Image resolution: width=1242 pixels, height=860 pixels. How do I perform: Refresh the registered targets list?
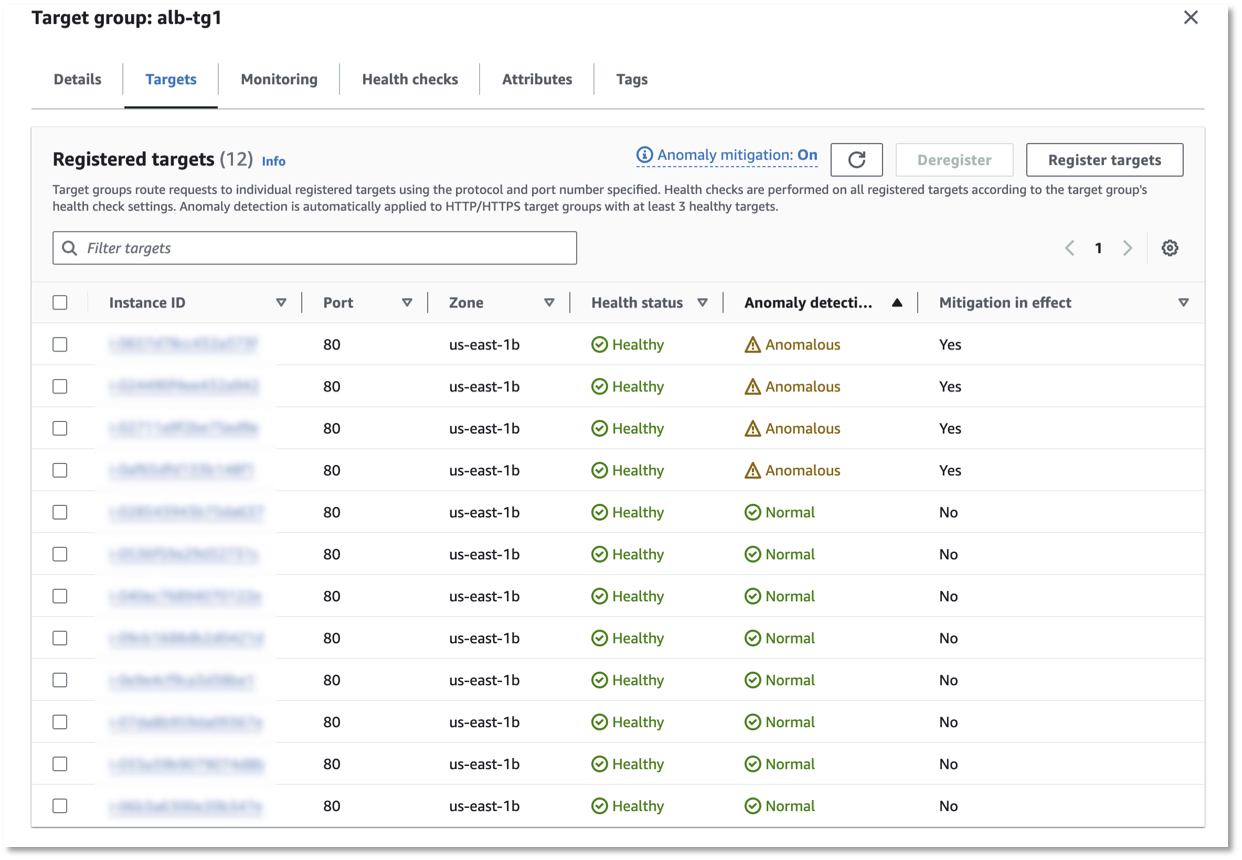pos(857,159)
